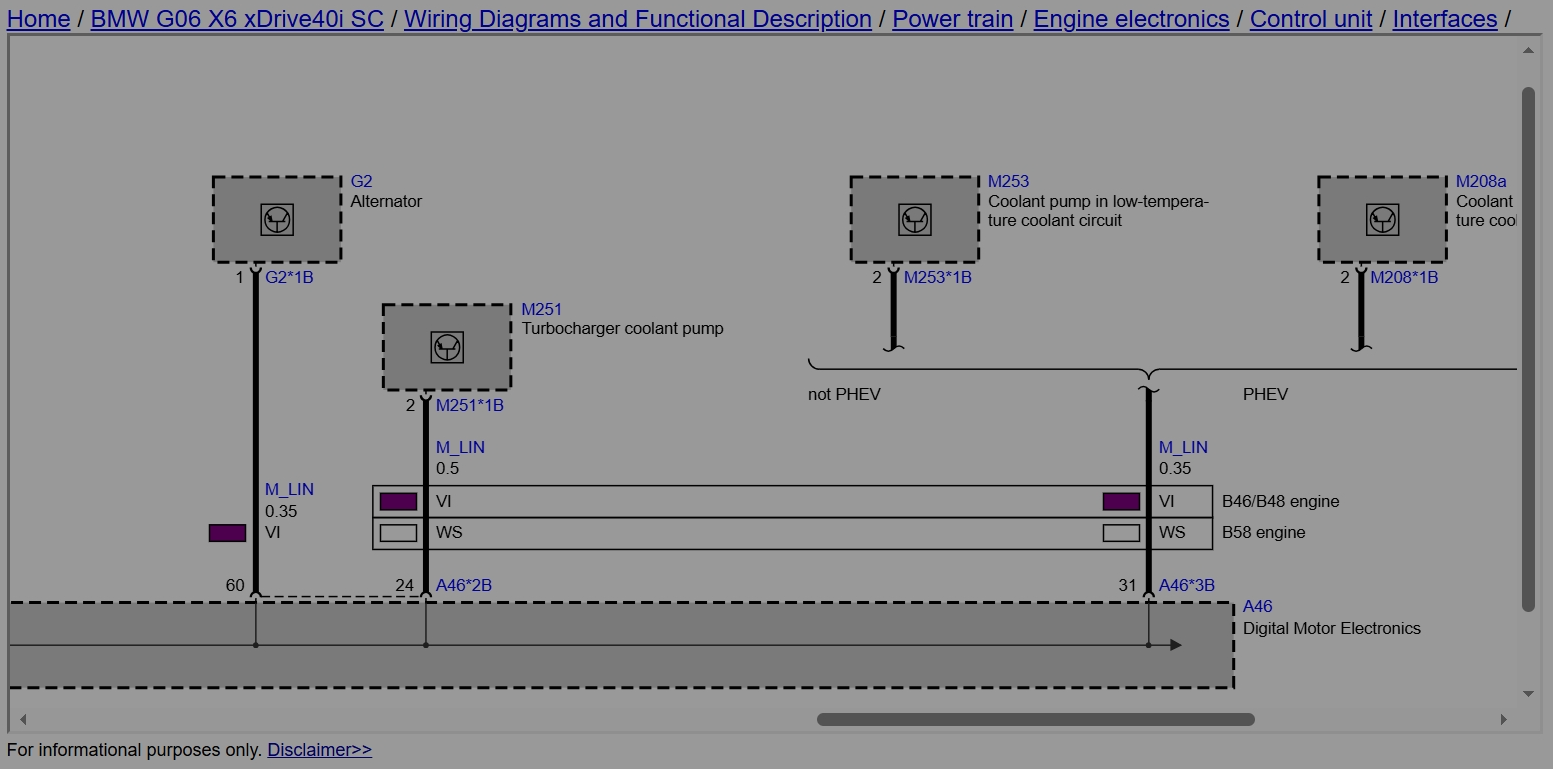Click the scroll-up arrow of the vertical scrollbar
The width and height of the screenshot is (1553, 769).
[1528, 50]
